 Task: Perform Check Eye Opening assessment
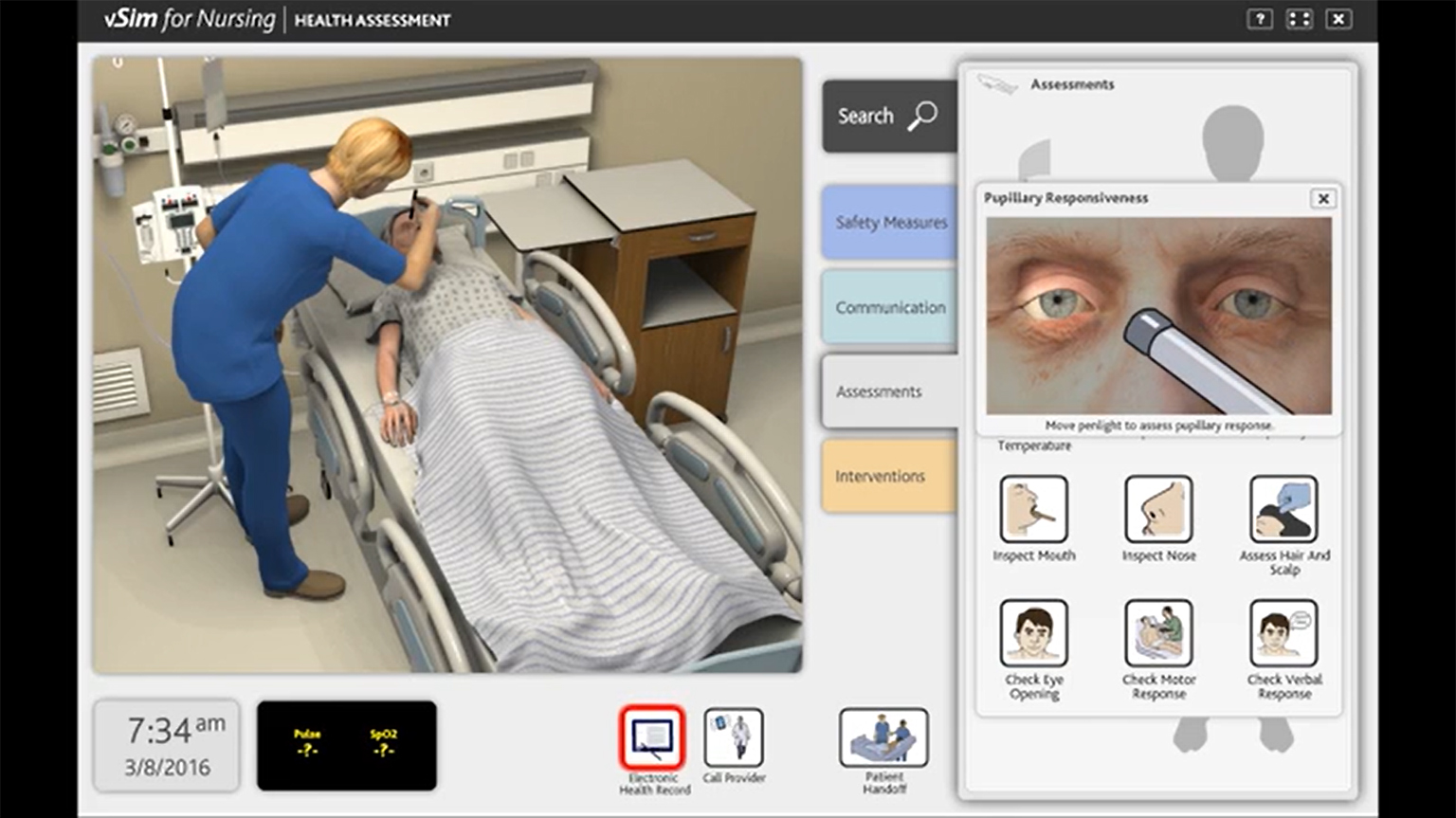tap(1033, 633)
